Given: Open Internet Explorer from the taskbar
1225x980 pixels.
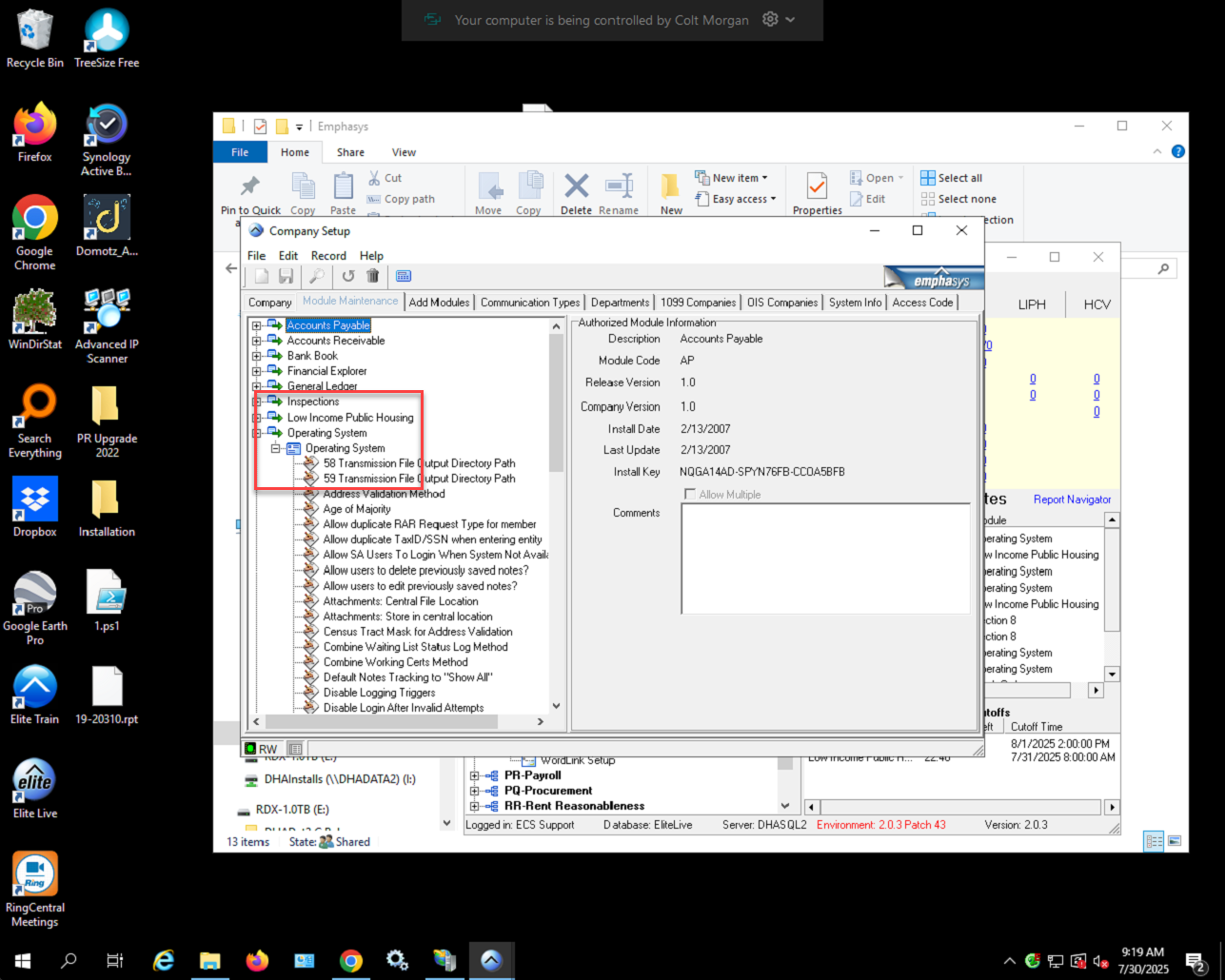Looking at the screenshot, I should coord(164,961).
